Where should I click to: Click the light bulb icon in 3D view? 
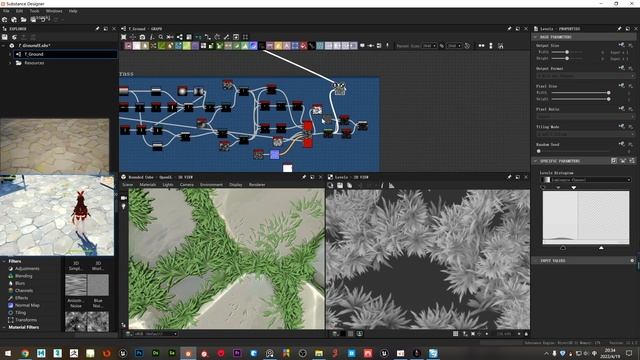[x=124, y=207]
